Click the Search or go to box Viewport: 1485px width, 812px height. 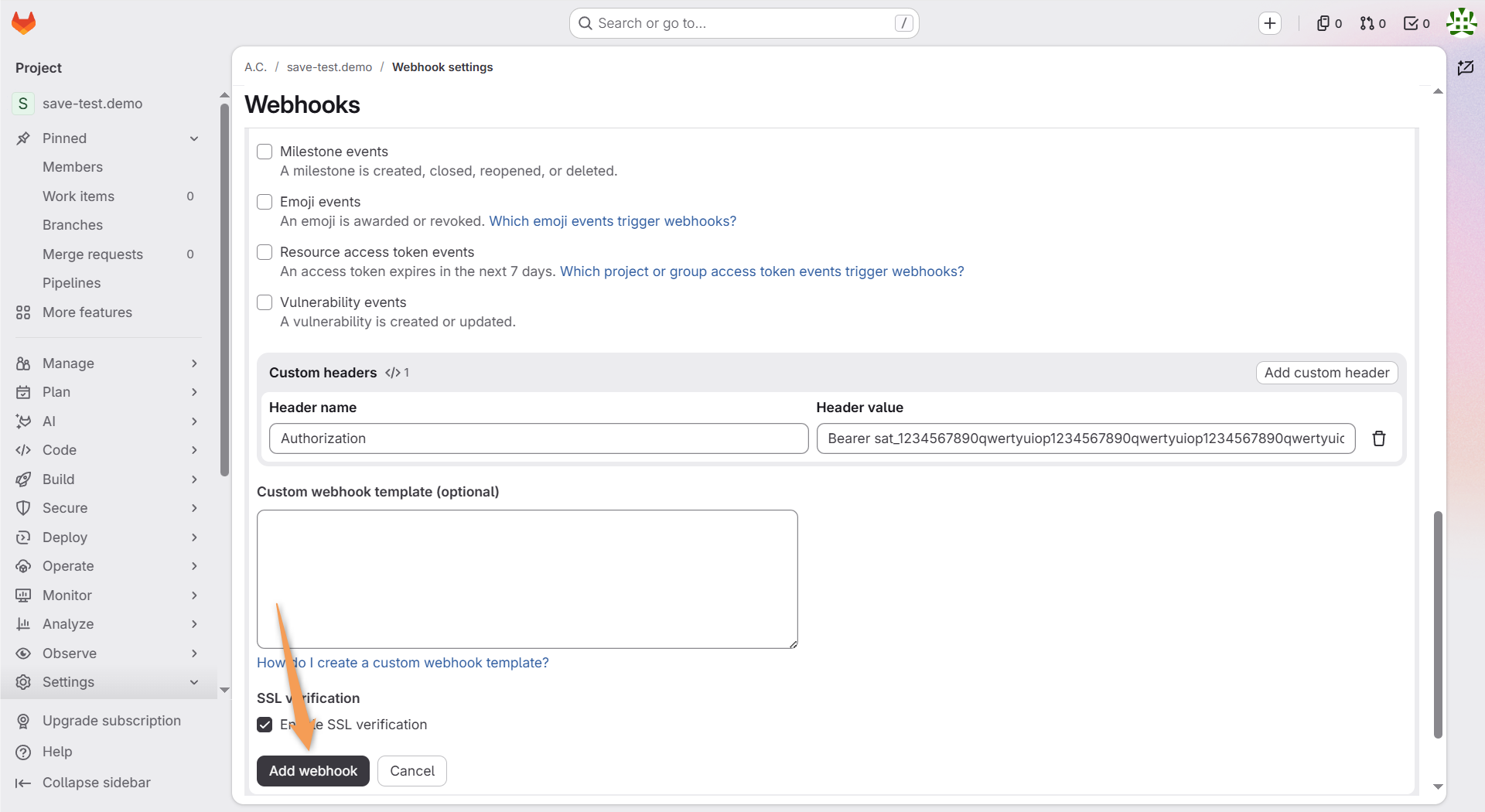[x=744, y=23]
